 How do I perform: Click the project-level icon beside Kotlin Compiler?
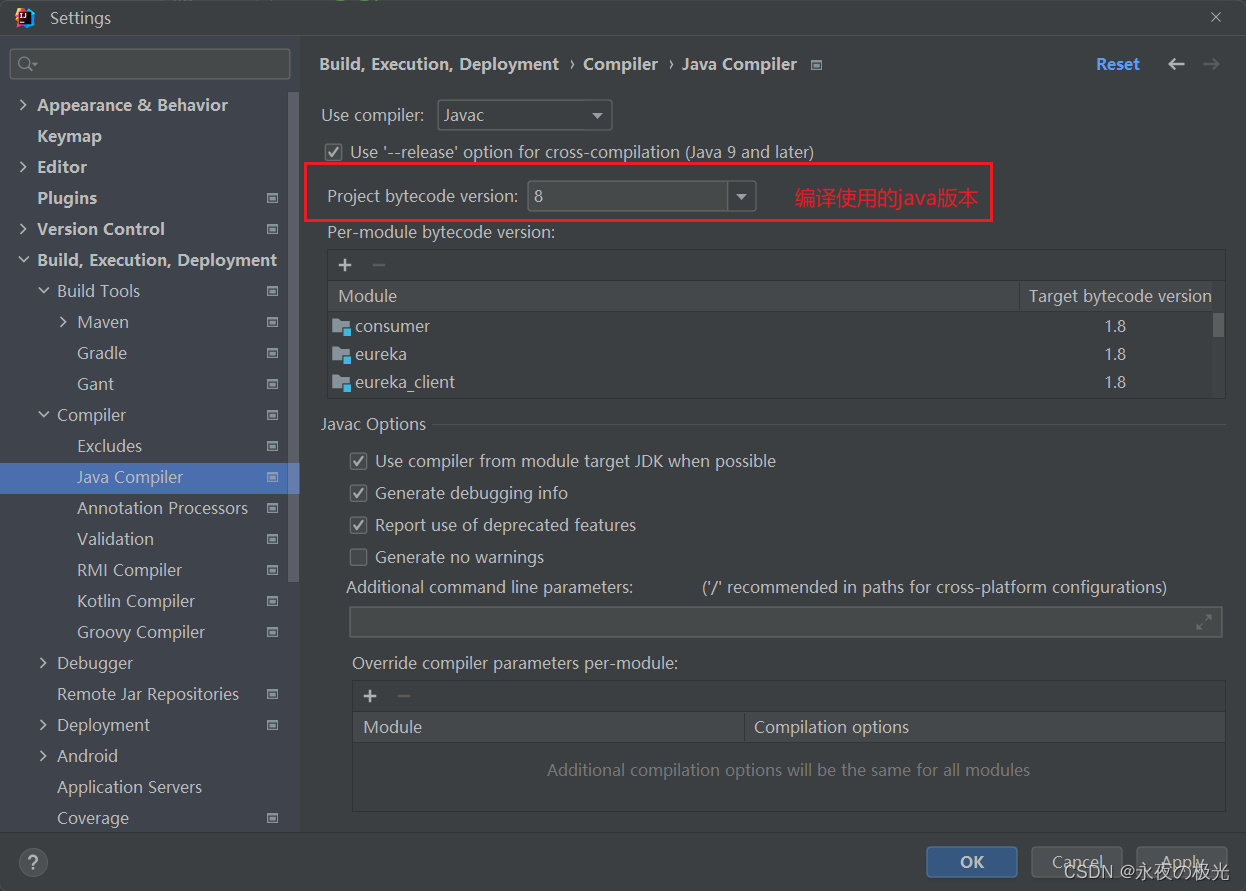coord(272,601)
